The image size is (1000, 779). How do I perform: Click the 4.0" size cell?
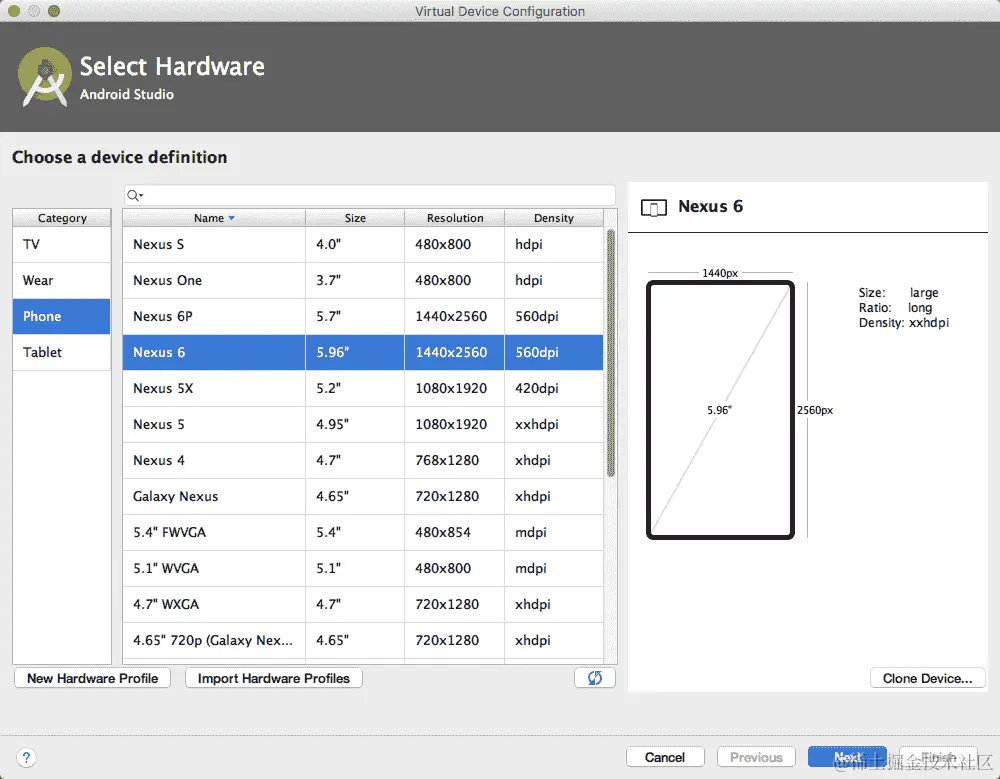point(355,244)
